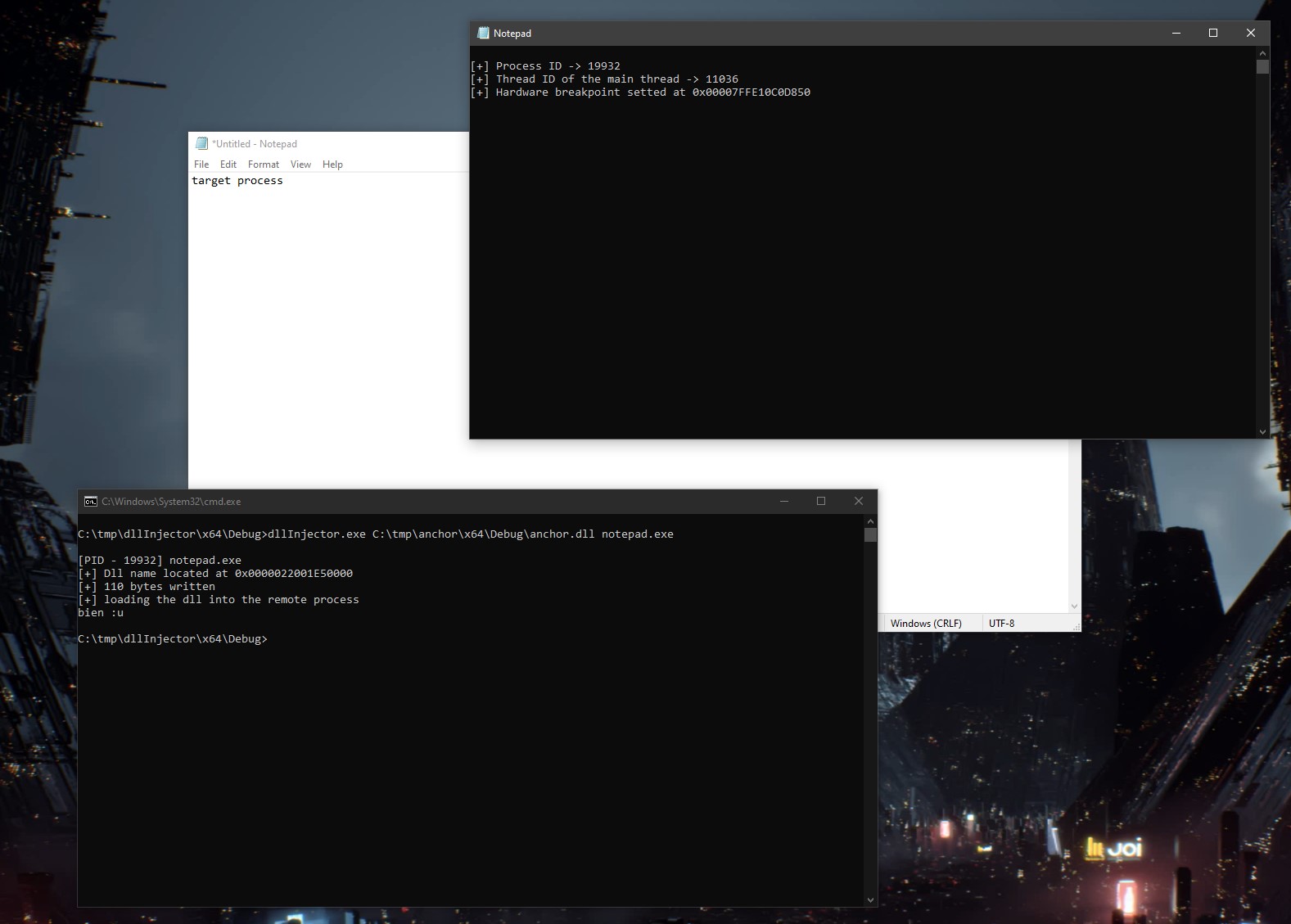Maximize the black Notepad console window
1291x924 pixels.
1213,33
